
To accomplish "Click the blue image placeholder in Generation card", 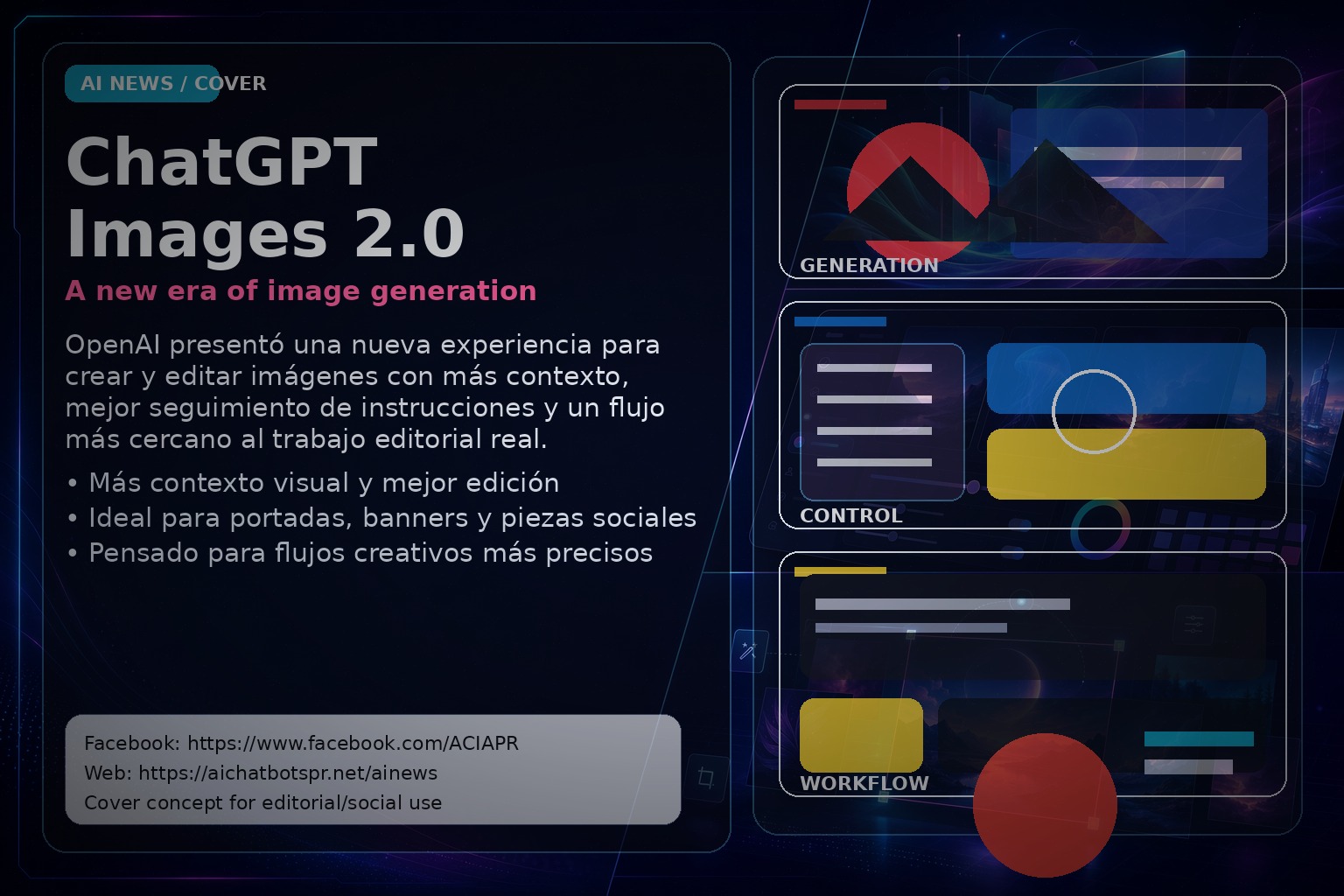I will [1139, 183].
